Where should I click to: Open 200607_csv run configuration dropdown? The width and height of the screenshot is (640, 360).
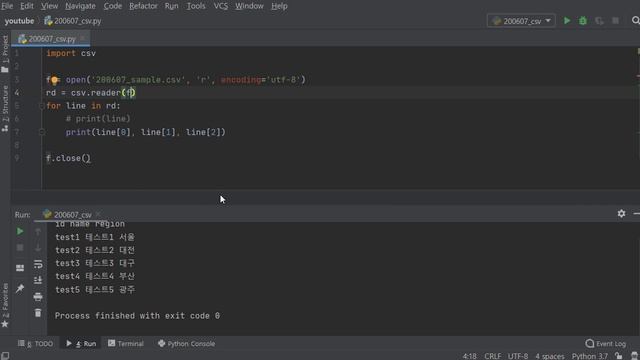521,21
